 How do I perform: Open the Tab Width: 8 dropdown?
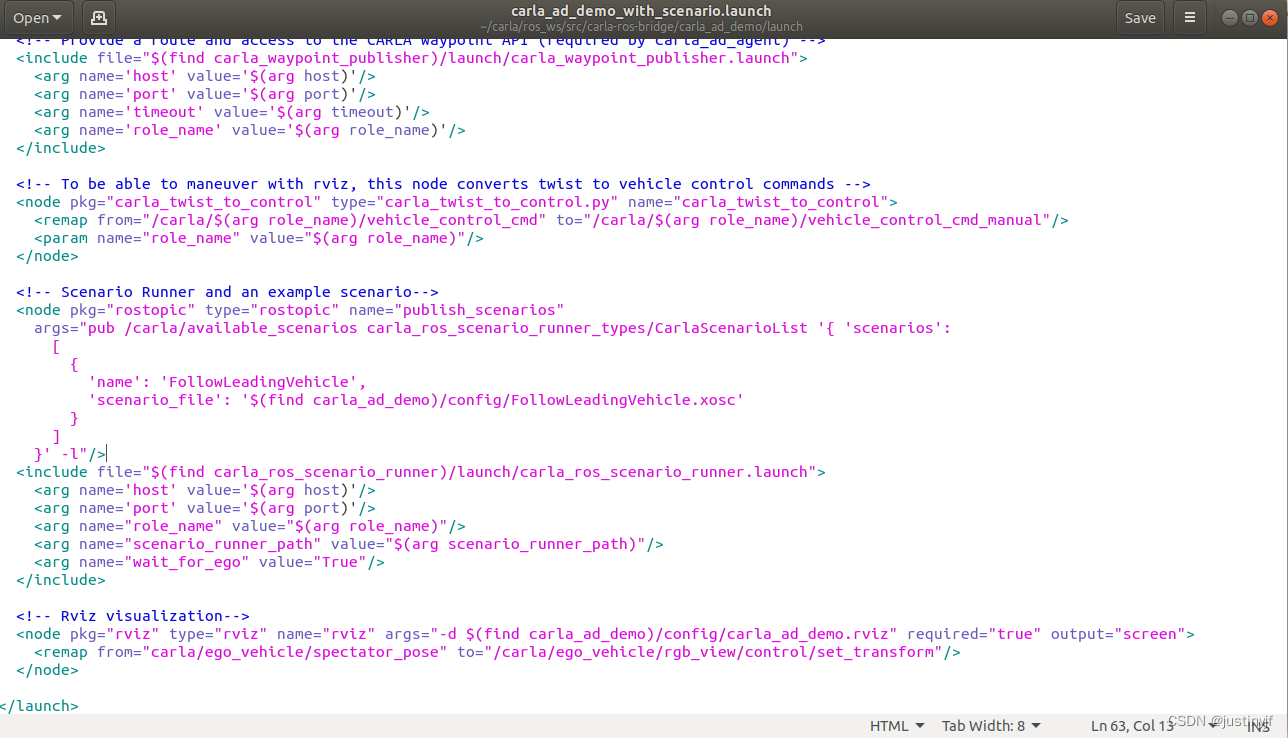click(991, 726)
